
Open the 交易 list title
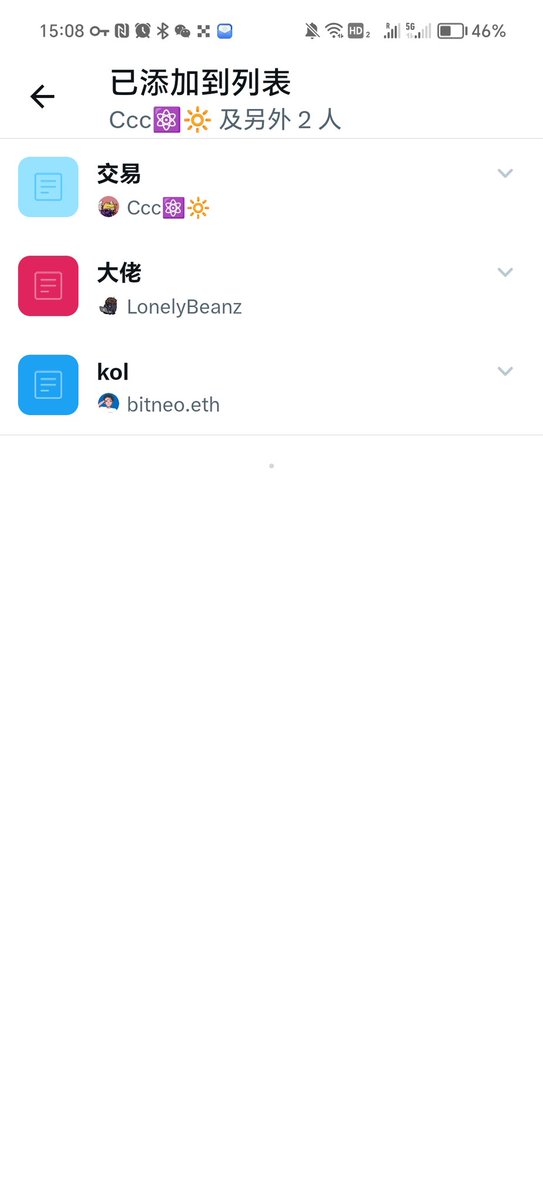point(119,174)
